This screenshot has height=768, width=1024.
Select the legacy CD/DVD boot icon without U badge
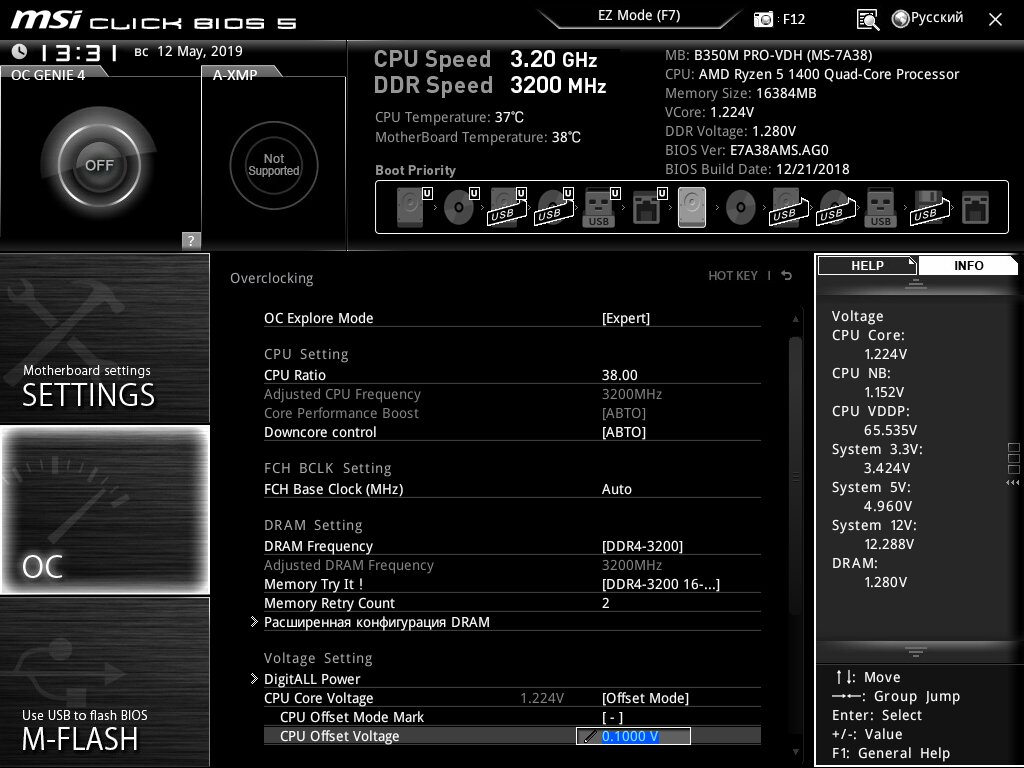click(x=741, y=207)
